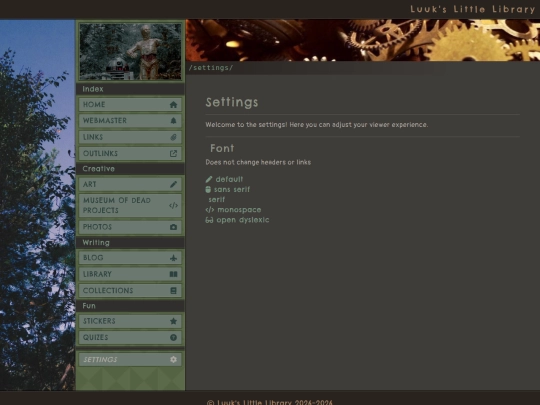This screenshot has height=405, width=540.
Task: Click the paperclip icon on LINKS
Action: pos(173,137)
